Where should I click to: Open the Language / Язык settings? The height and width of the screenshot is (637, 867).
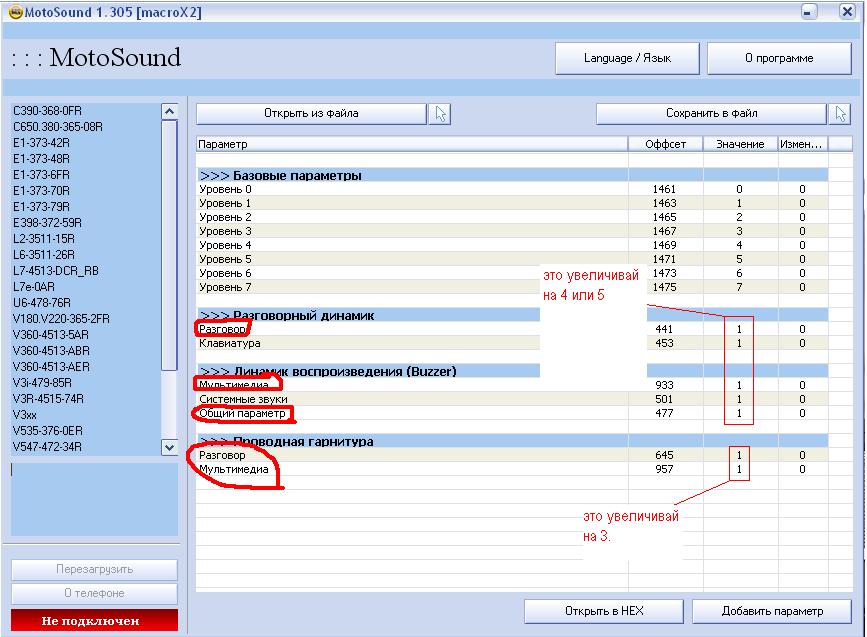(627, 58)
